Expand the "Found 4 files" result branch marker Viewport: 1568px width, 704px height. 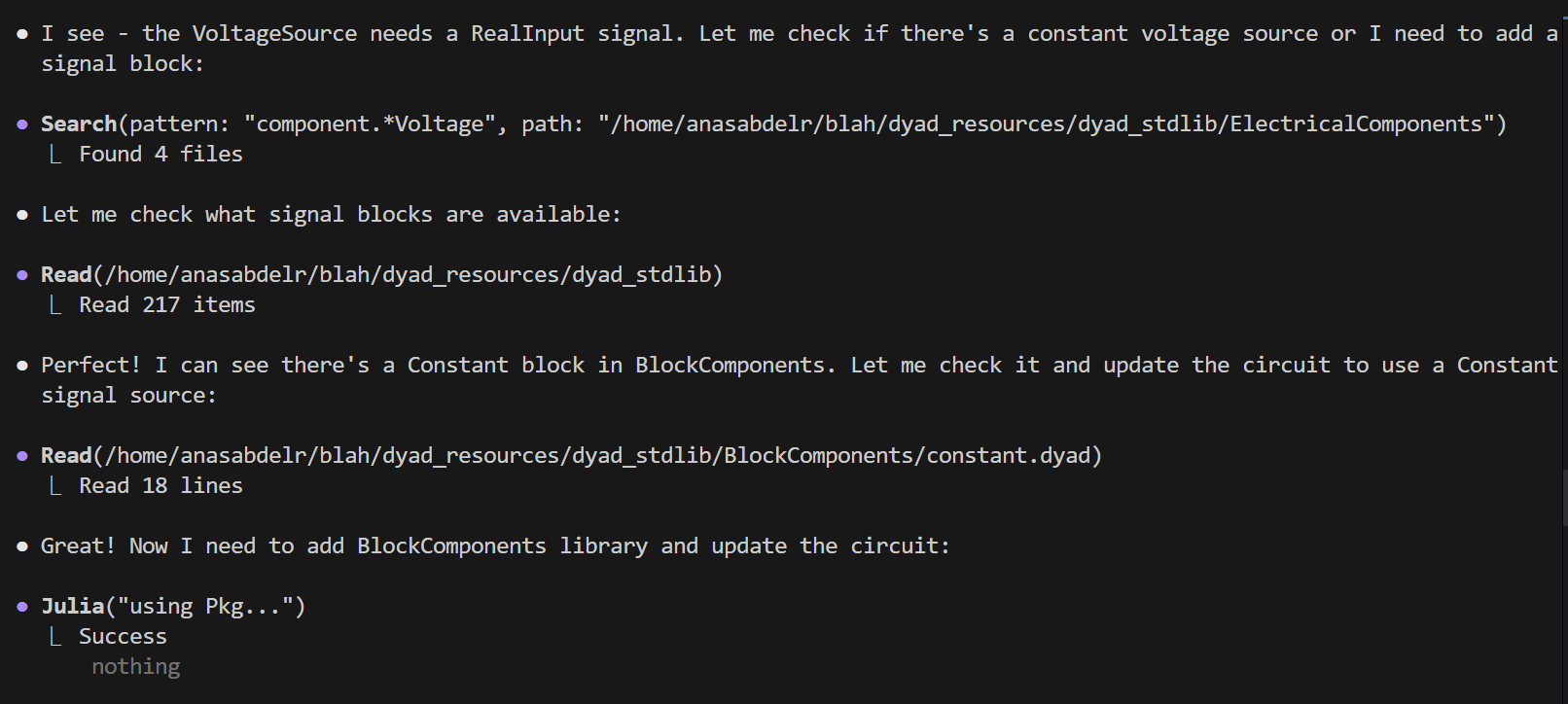point(55,155)
